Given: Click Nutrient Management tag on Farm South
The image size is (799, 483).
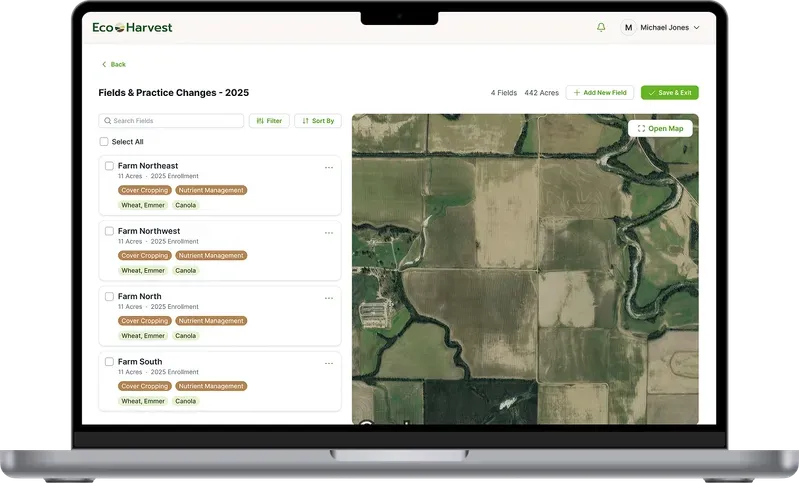Looking at the screenshot, I should tap(211, 386).
